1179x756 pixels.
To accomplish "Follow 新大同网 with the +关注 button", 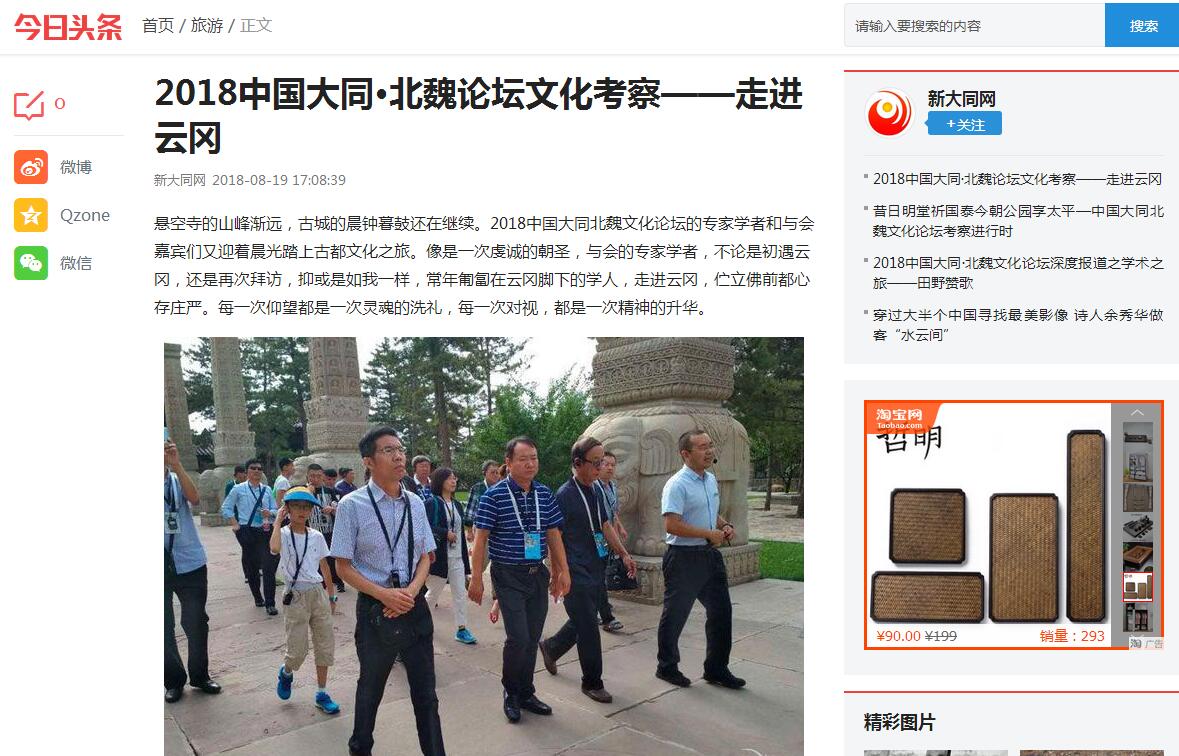I will click(965, 124).
